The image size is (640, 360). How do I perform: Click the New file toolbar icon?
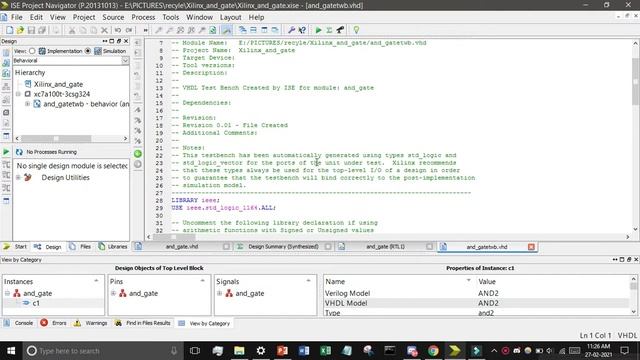coord(9,30)
